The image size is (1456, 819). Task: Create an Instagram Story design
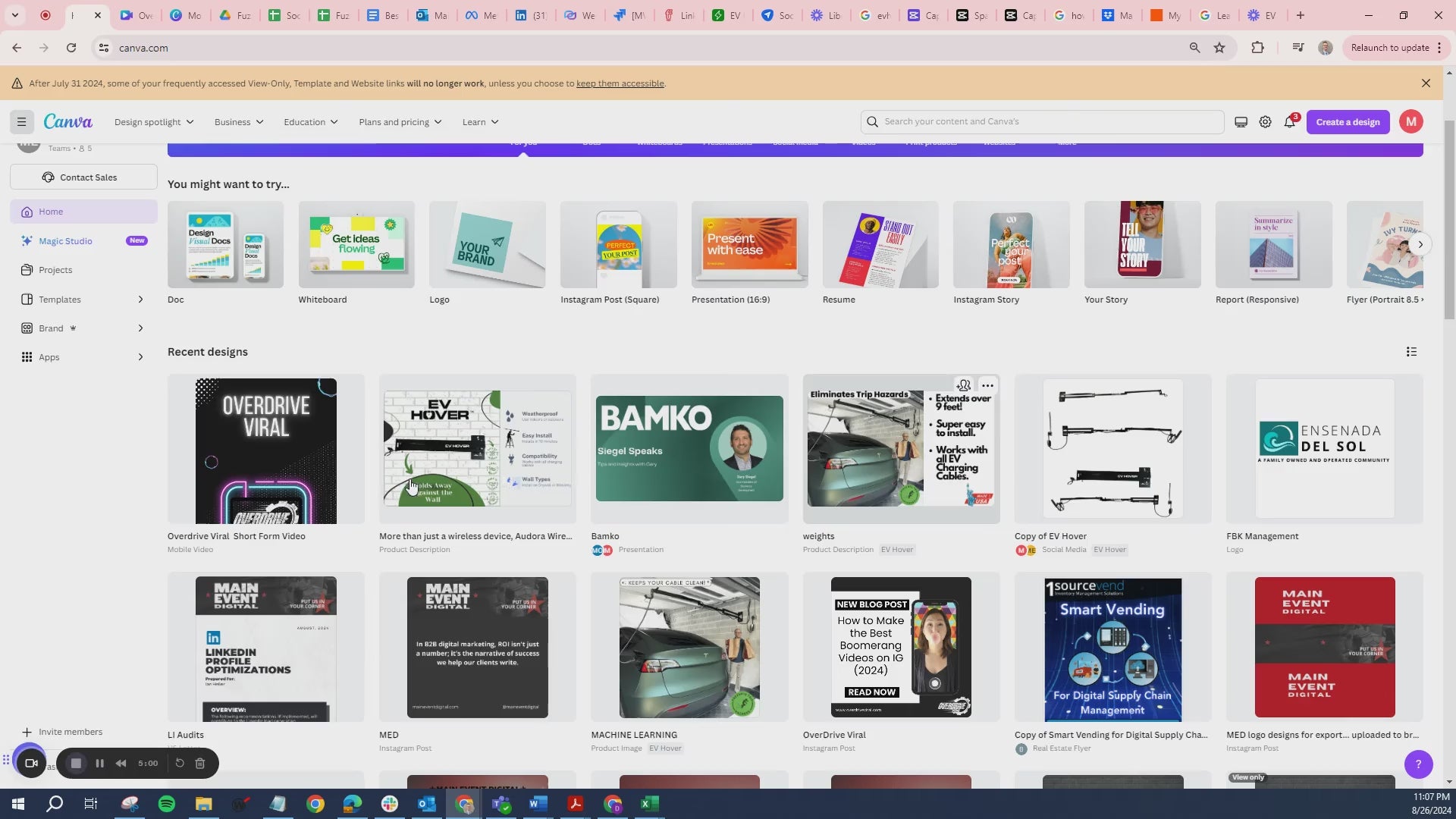[x=1011, y=244]
